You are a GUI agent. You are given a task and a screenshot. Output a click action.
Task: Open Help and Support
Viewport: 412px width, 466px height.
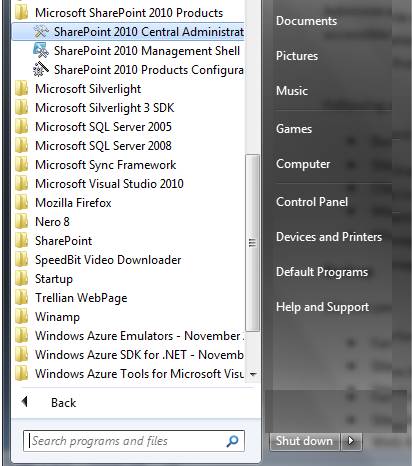(322, 307)
